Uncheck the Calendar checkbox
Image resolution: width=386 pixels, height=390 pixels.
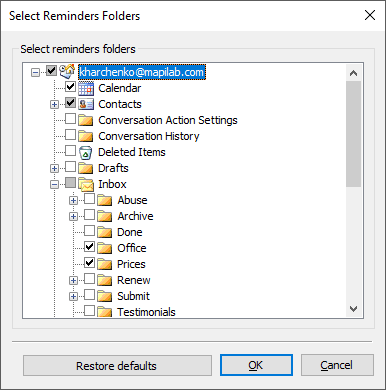(70, 87)
